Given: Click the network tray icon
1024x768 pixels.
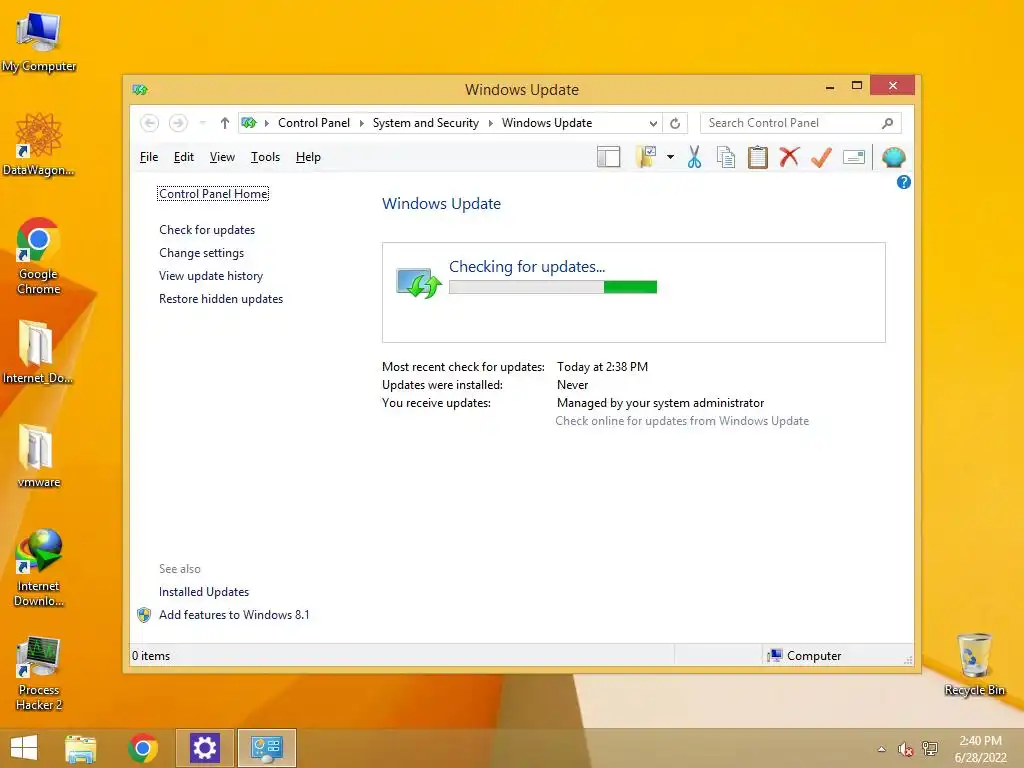Looking at the screenshot, I should [x=930, y=749].
